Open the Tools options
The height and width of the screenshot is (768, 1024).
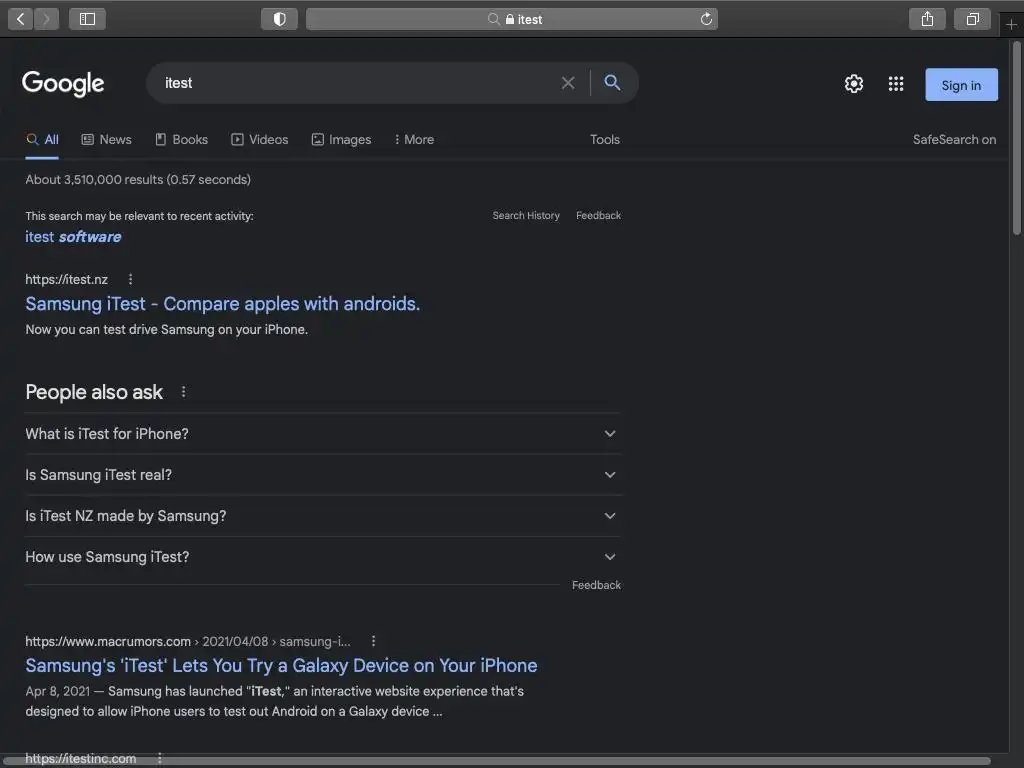(x=605, y=139)
